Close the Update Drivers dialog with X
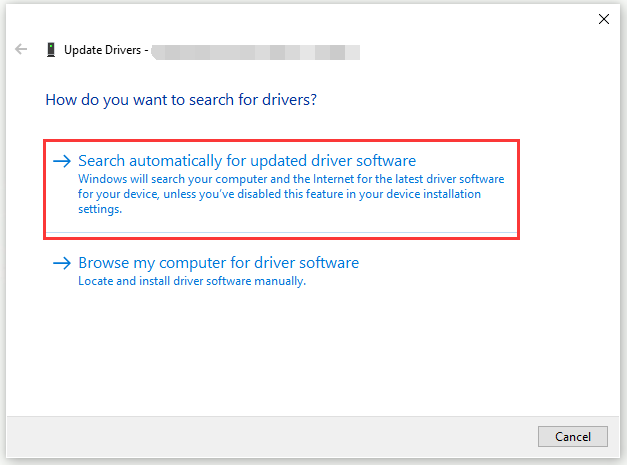The height and width of the screenshot is (465, 627). [603, 18]
